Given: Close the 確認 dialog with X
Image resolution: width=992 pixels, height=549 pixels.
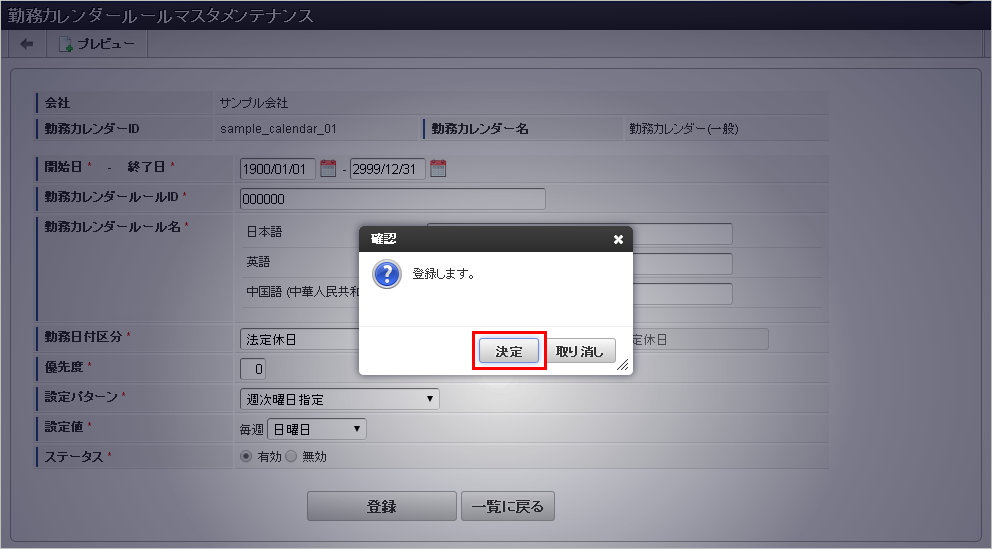Looking at the screenshot, I should (618, 239).
